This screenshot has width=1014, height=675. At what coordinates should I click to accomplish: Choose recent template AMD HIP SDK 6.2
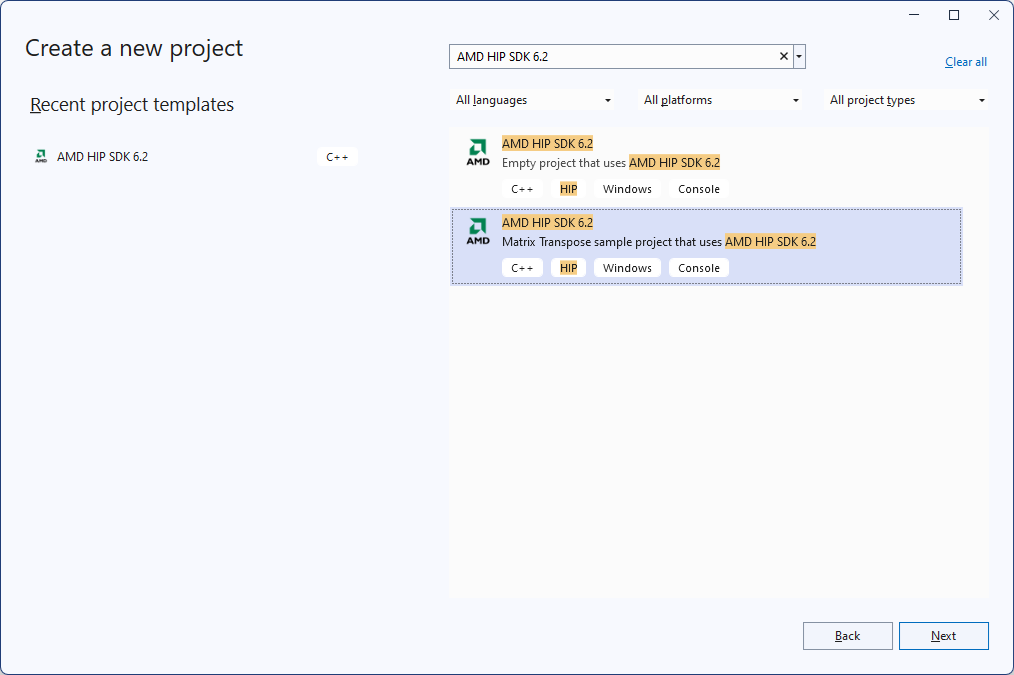tap(102, 156)
